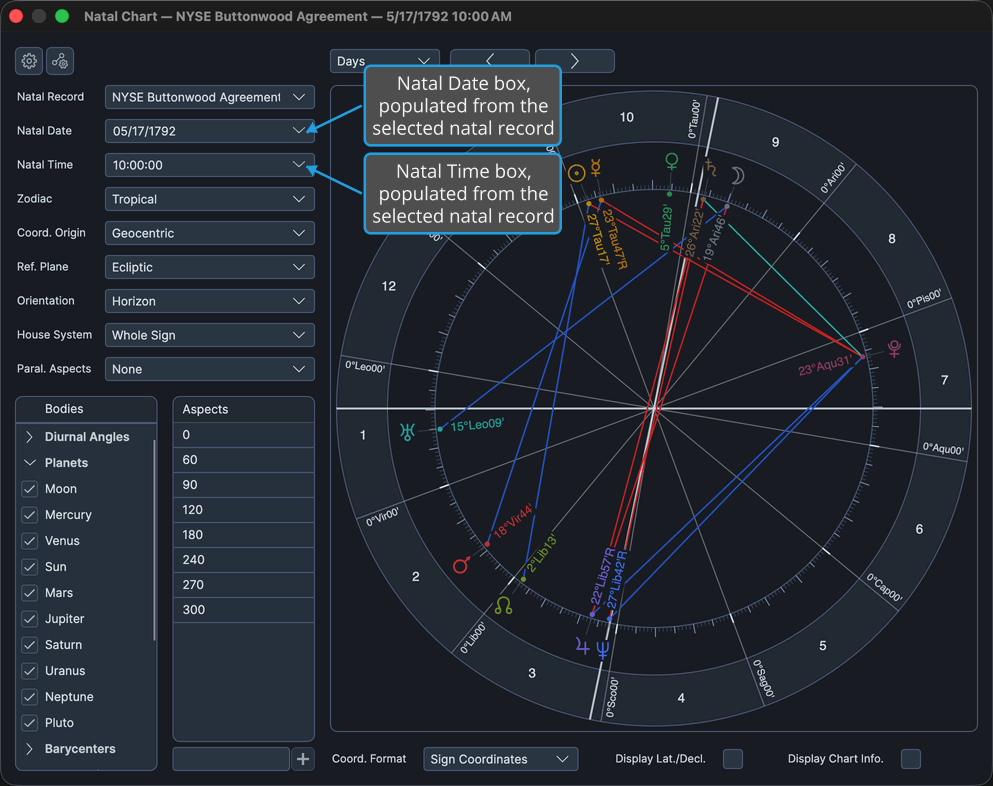Select aspect 180 in Aspects list
Image resolution: width=993 pixels, height=786 pixels.
point(244,535)
